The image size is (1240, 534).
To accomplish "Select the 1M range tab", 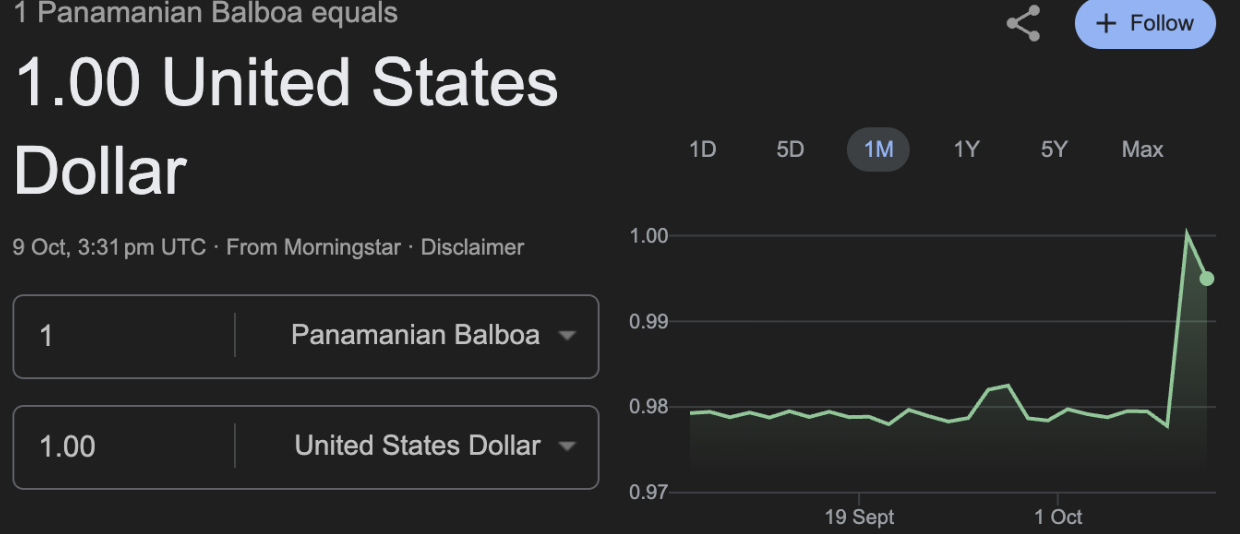I will pyautogui.click(x=878, y=150).
